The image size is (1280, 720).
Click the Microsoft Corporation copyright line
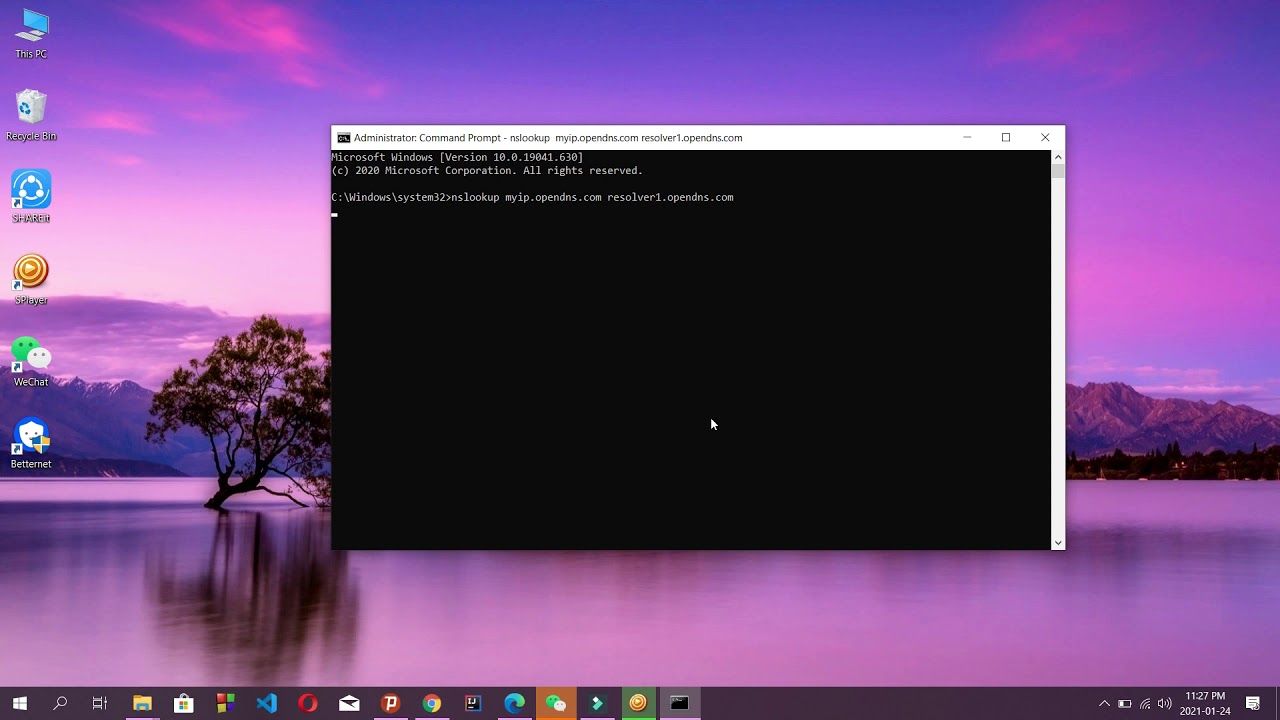pos(487,170)
